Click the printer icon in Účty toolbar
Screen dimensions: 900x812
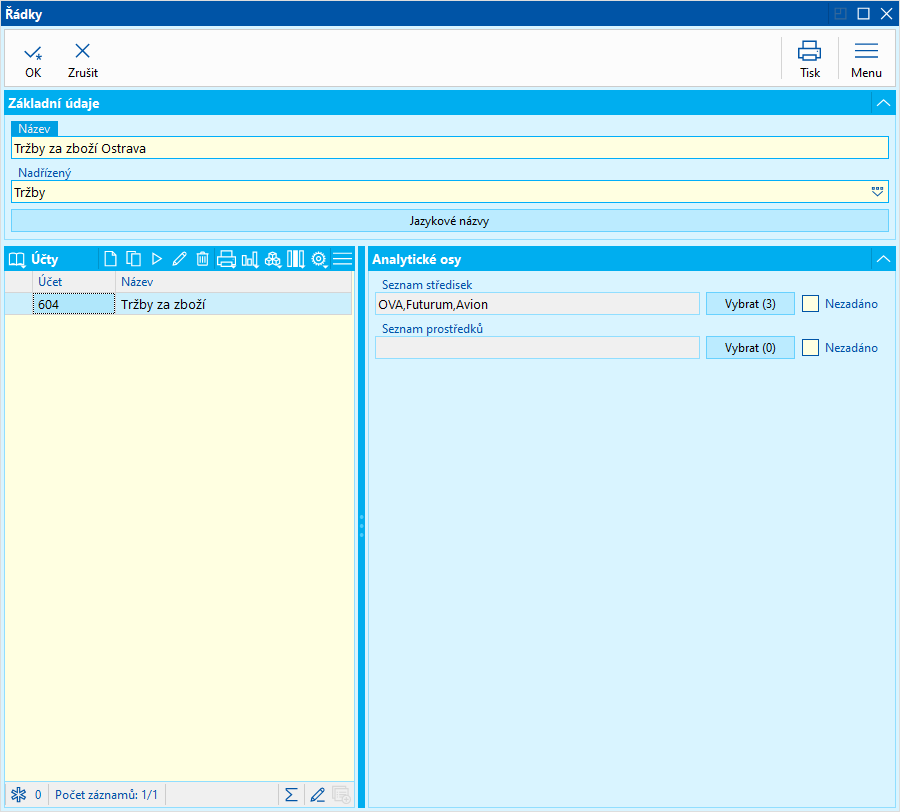tap(226, 259)
